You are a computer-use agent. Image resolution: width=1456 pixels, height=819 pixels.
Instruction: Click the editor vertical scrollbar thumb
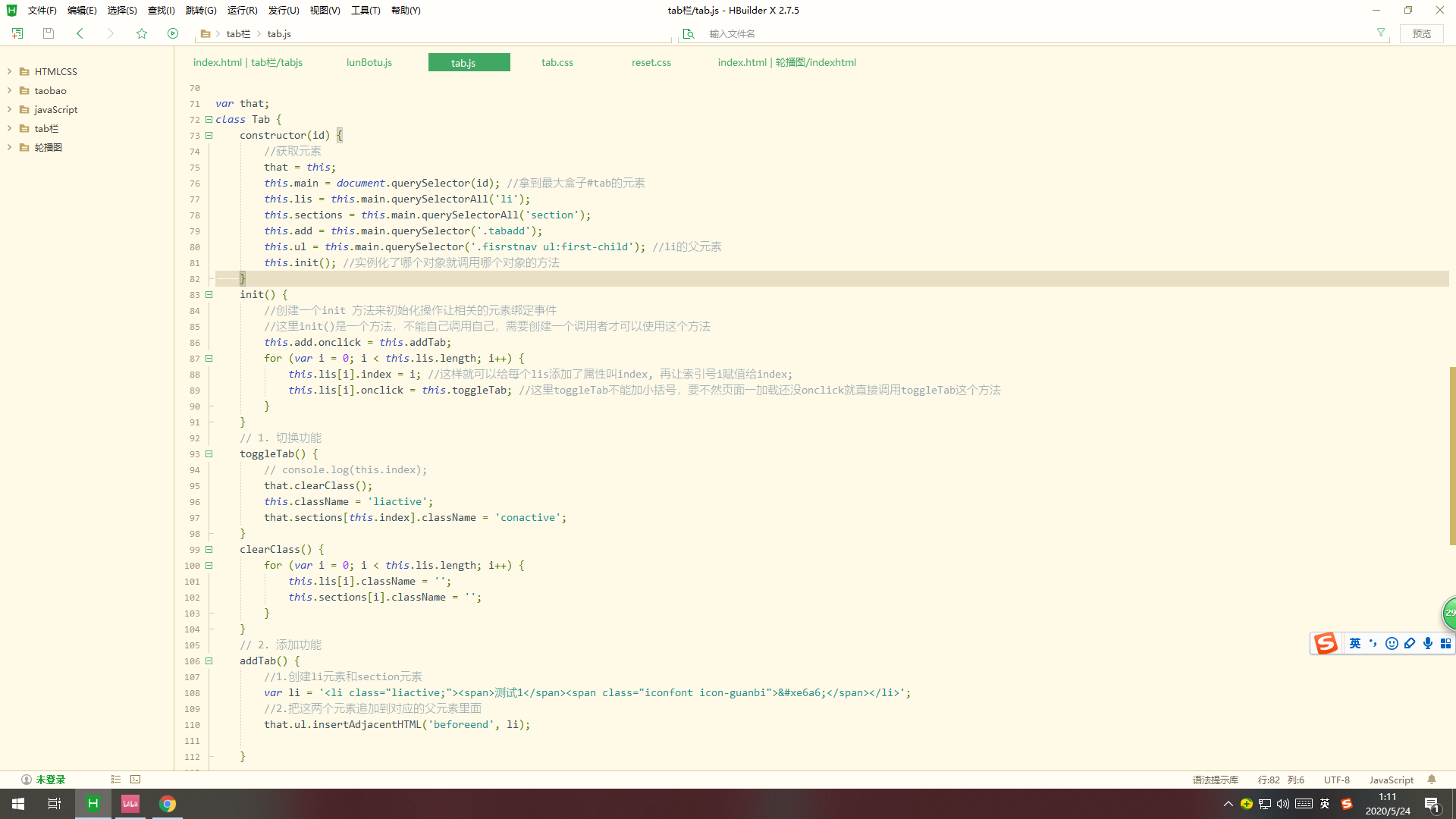tap(1452, 456)
